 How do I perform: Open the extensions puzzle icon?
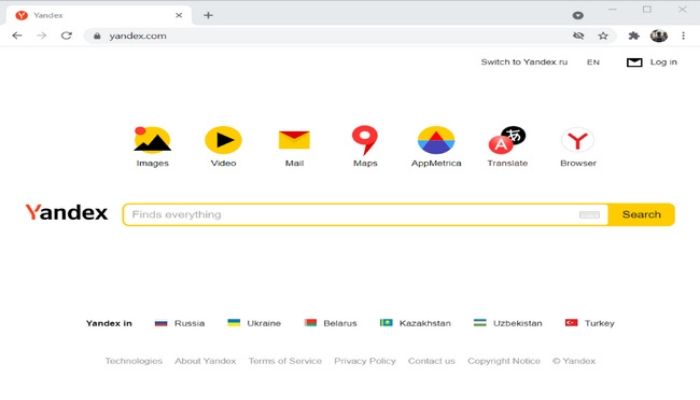pos(633,36)
